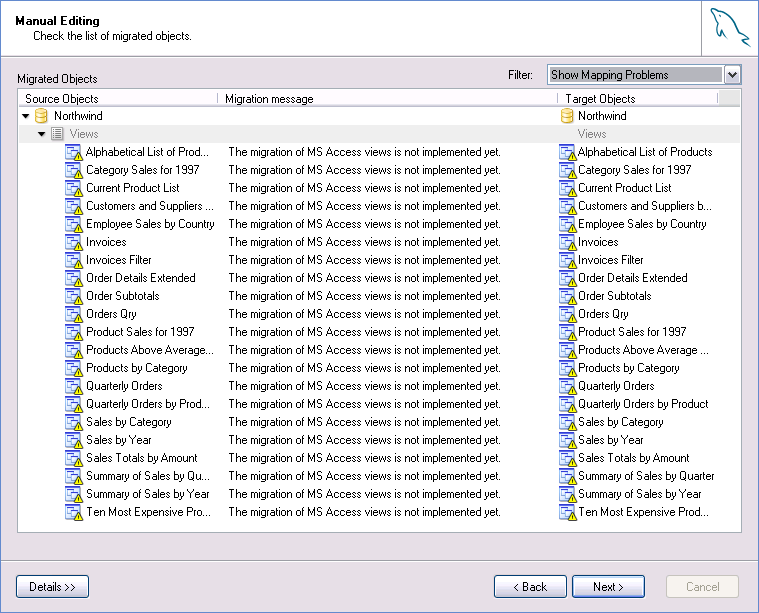Select target object Sales Totals by Amount
The image size is (759, 613).
click(x=634, y=459)
